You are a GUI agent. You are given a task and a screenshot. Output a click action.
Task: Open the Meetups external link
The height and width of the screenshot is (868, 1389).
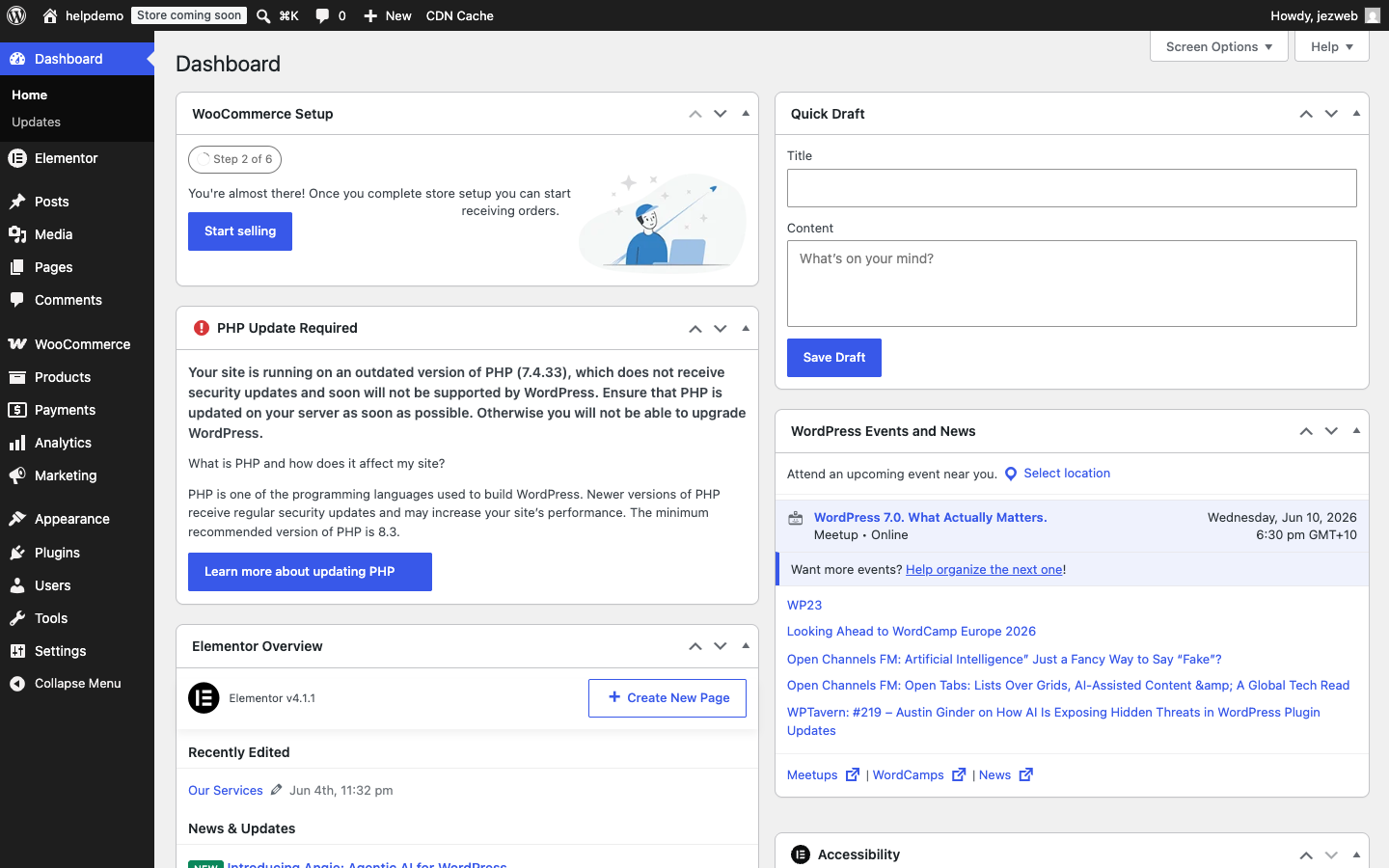[823, 775]
